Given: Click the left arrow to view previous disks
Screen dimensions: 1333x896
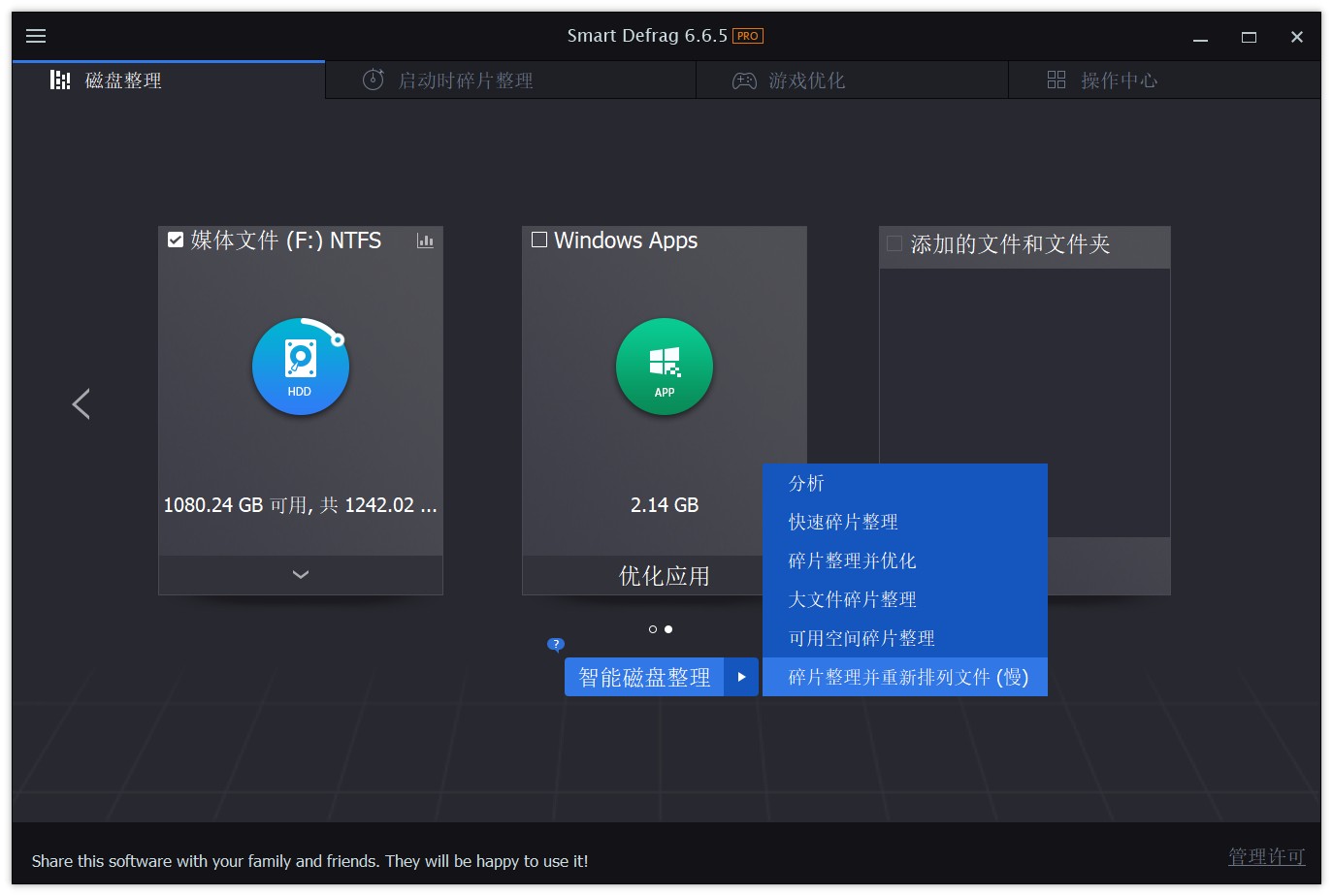Looking at the screenshot, I should pos(81,403).
